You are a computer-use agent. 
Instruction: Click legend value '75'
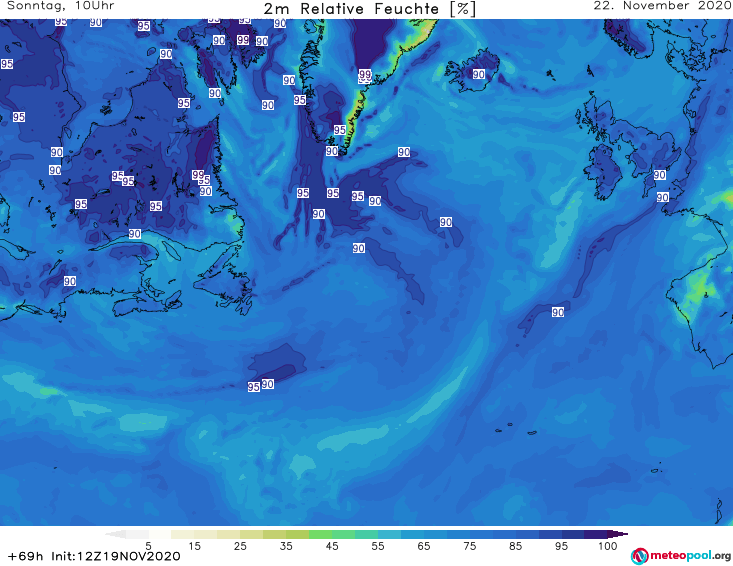point(469,546)
